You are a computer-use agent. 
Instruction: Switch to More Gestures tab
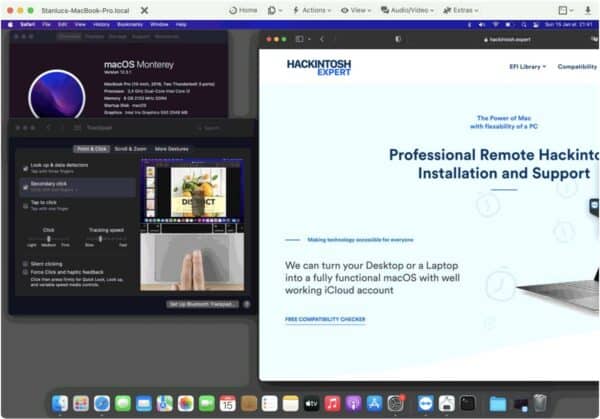click(x=171, y=149)
